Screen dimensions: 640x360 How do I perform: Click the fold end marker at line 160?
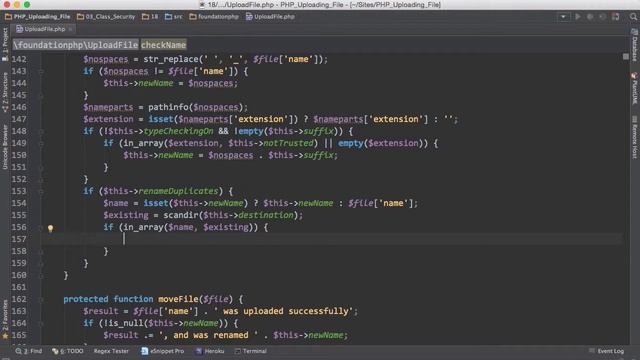pos(41,276)
